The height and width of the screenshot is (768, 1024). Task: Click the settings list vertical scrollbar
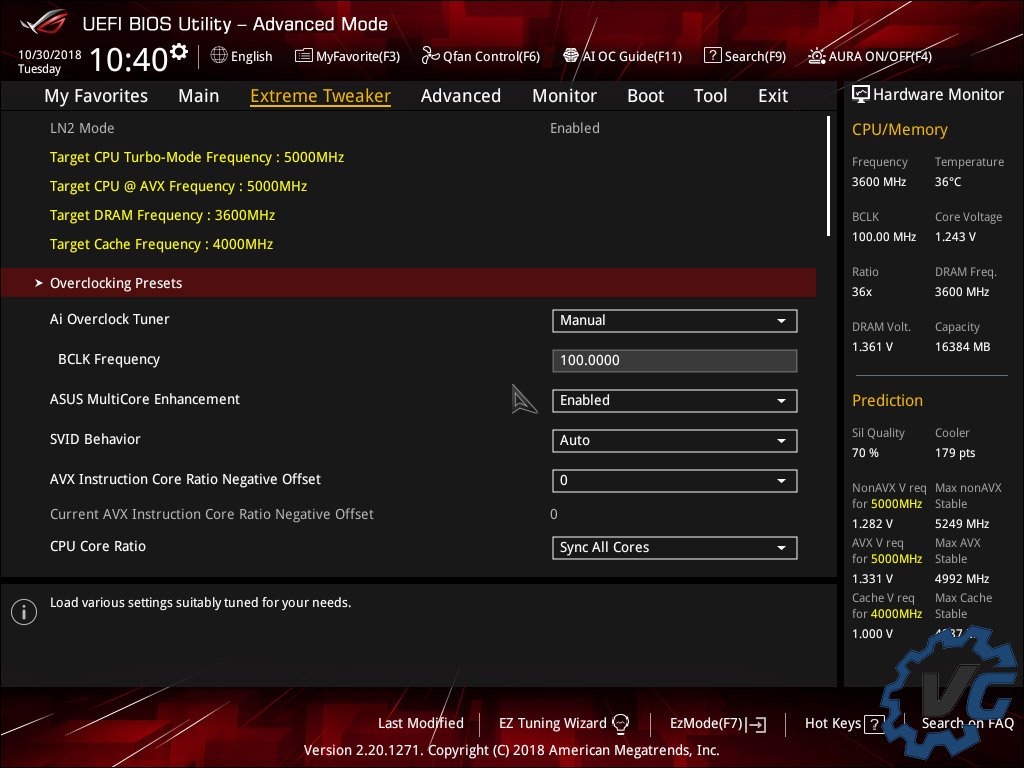tap(828, 176)
